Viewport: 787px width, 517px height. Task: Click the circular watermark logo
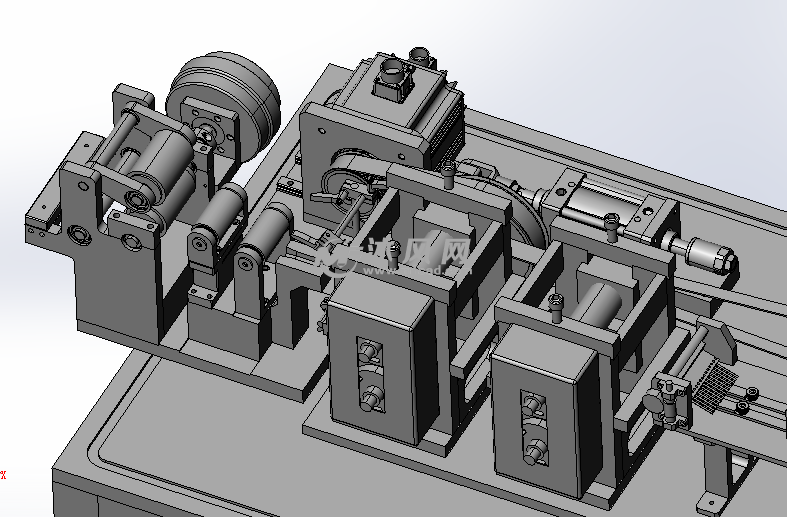click(x=337, y=257)
